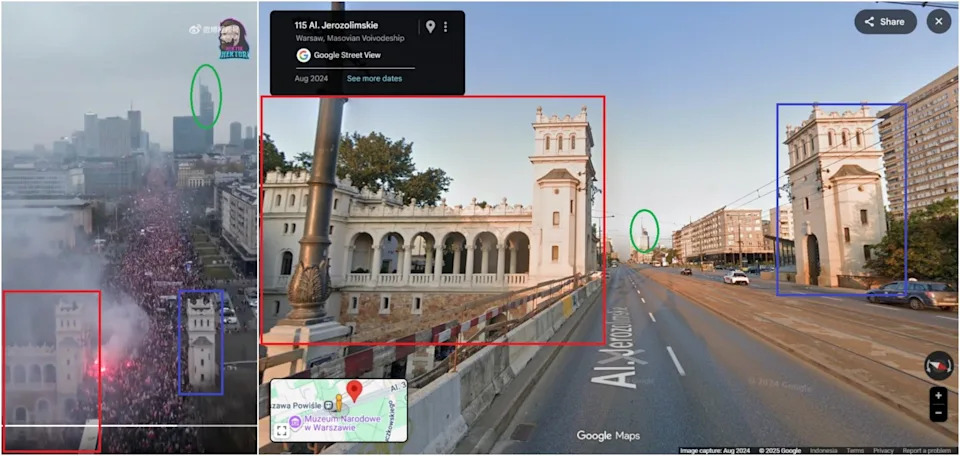The height and width of the screenshot is (456, 960).
Task: Click the red marker on the minimap
Action: (353, 391)
